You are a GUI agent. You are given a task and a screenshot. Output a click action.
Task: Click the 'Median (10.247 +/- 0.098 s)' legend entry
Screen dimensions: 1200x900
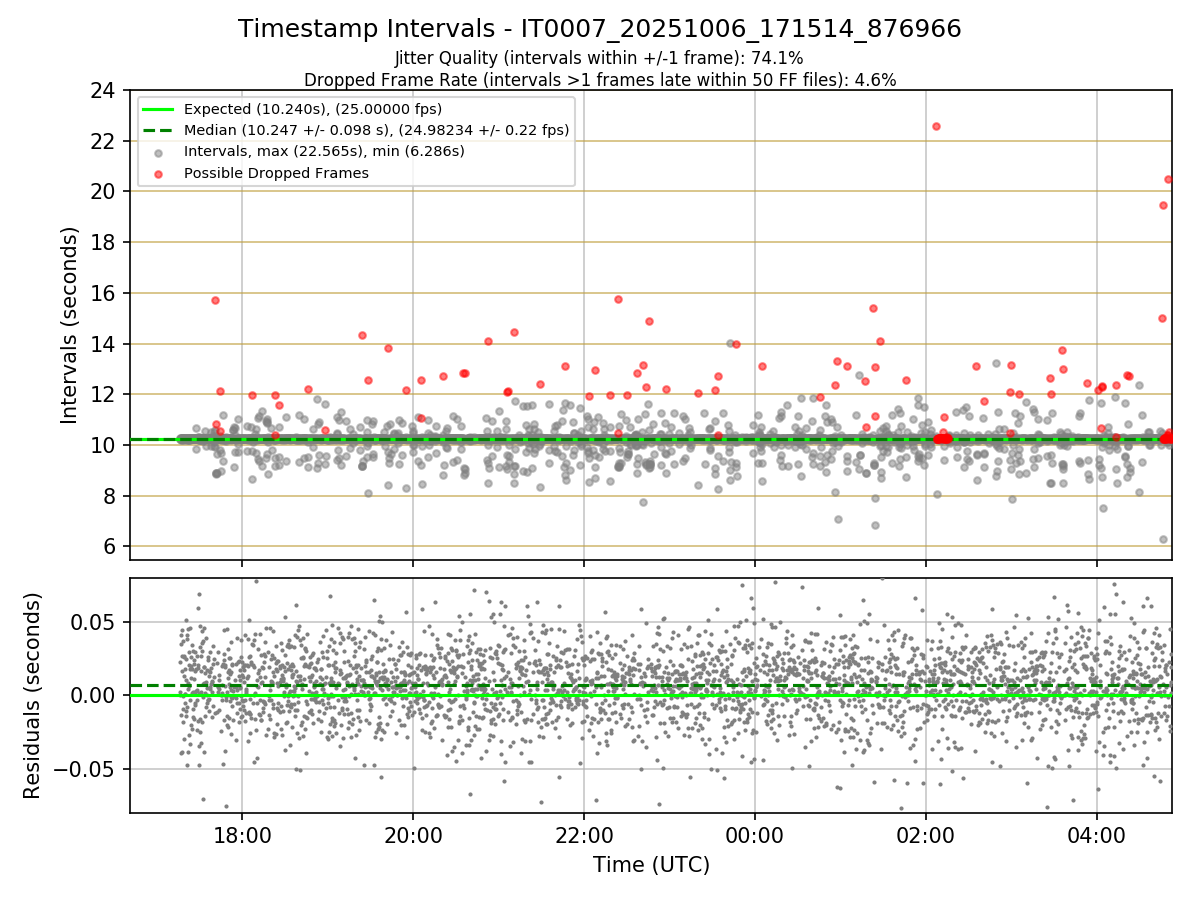(x=377, y=130)
